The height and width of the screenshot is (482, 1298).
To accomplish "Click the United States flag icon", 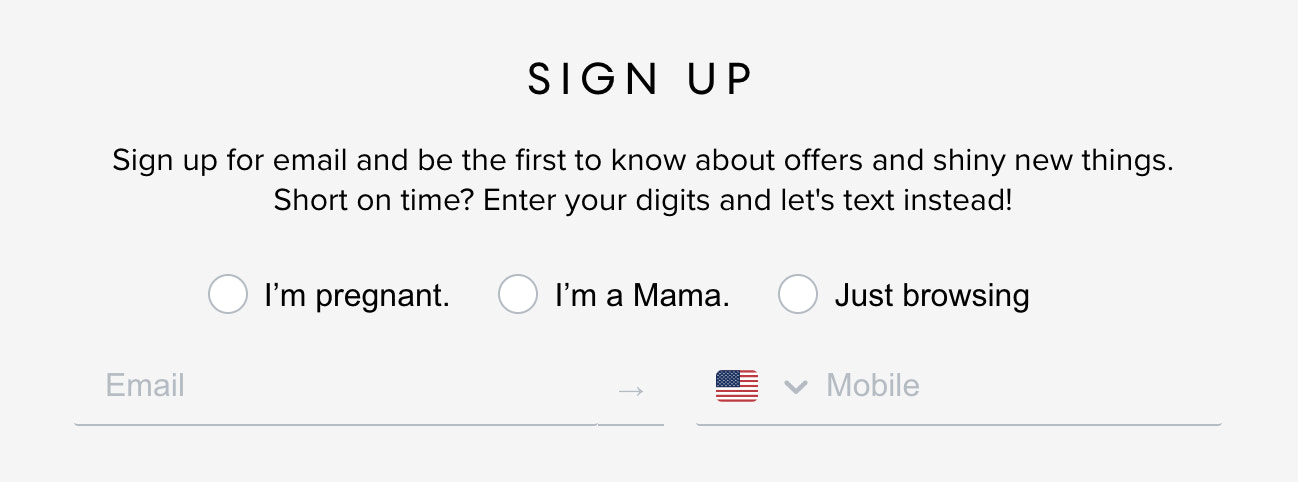I will [x=737, y=386].
